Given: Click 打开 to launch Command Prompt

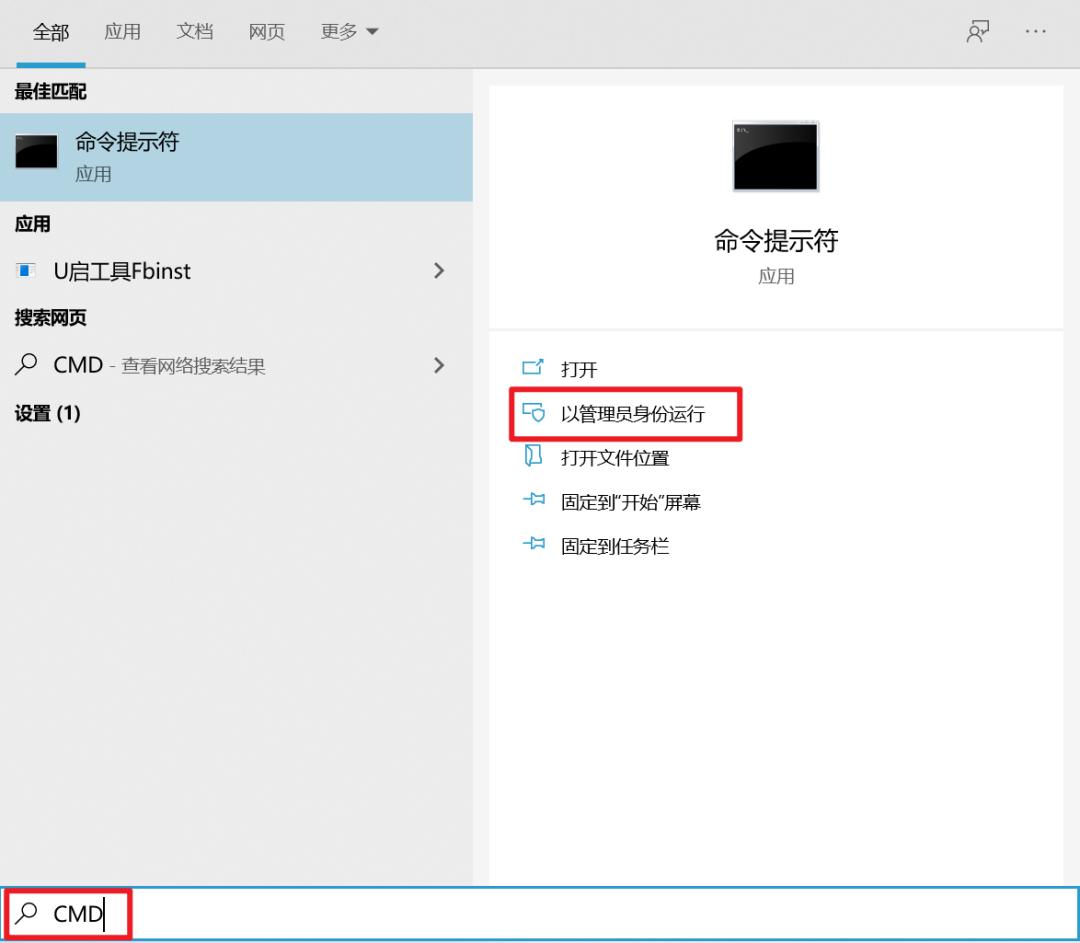Looking at the screenshot, I should (x=577, y=367).
